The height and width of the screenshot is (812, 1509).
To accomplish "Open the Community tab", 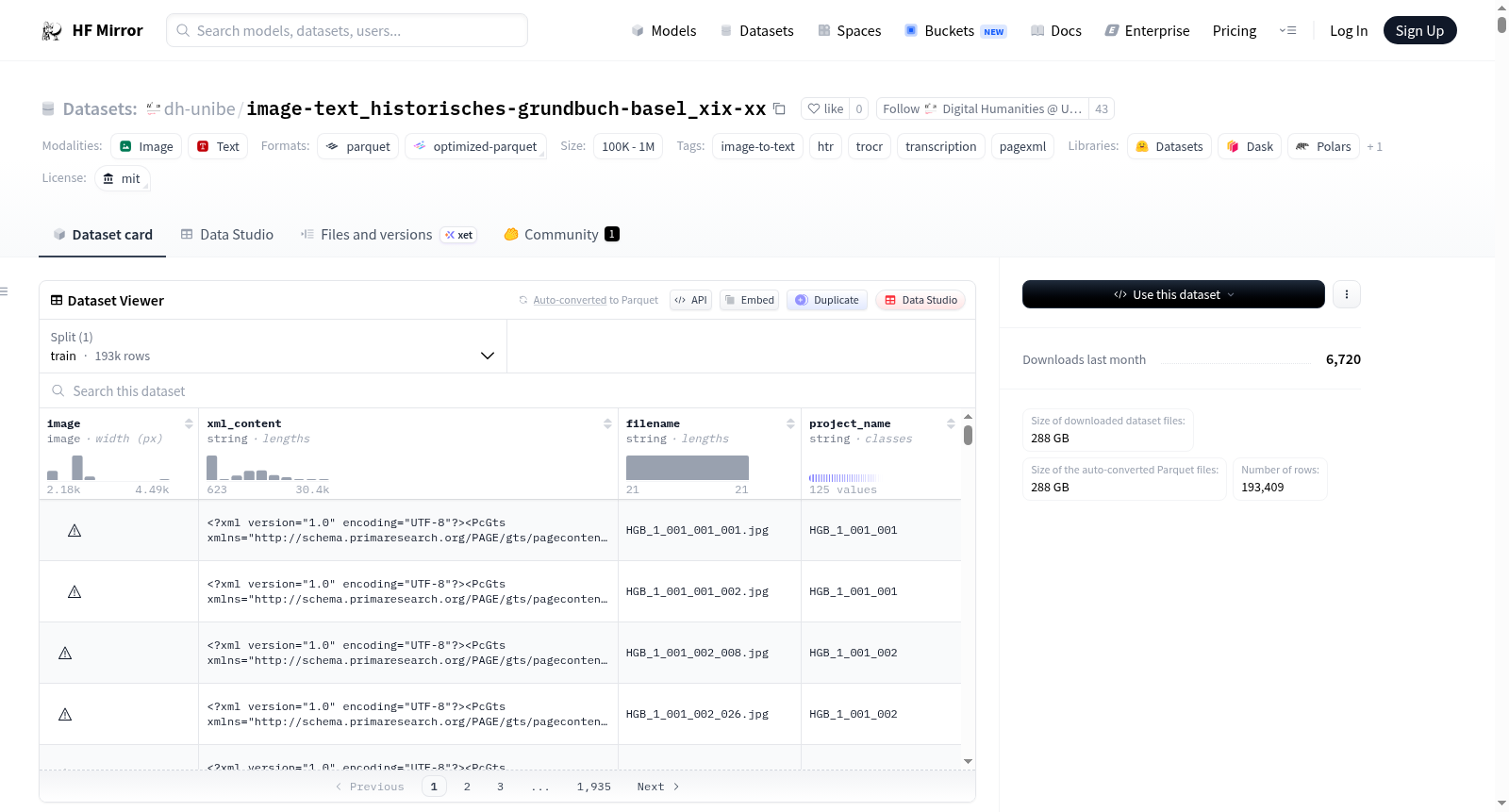I will (561, 234).
